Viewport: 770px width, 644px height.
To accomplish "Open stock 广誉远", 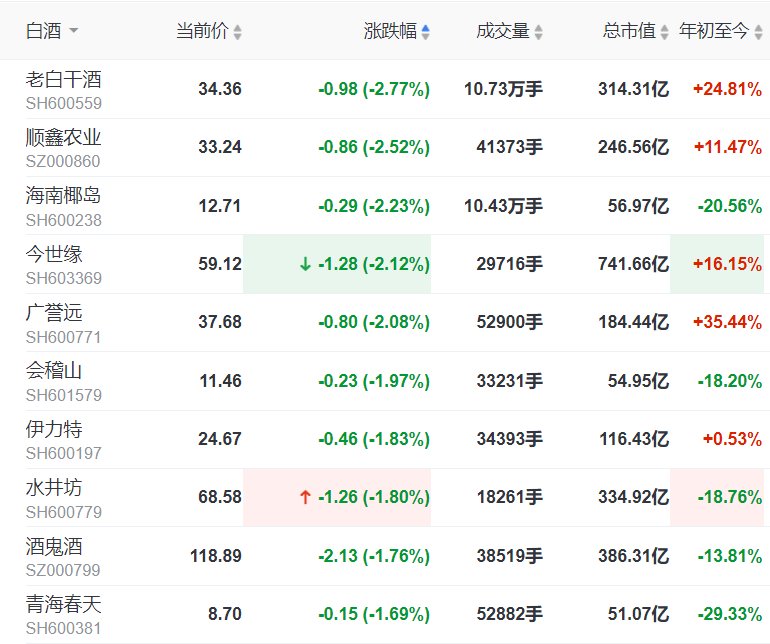I will pyautogui.click(x=54, y=312).
